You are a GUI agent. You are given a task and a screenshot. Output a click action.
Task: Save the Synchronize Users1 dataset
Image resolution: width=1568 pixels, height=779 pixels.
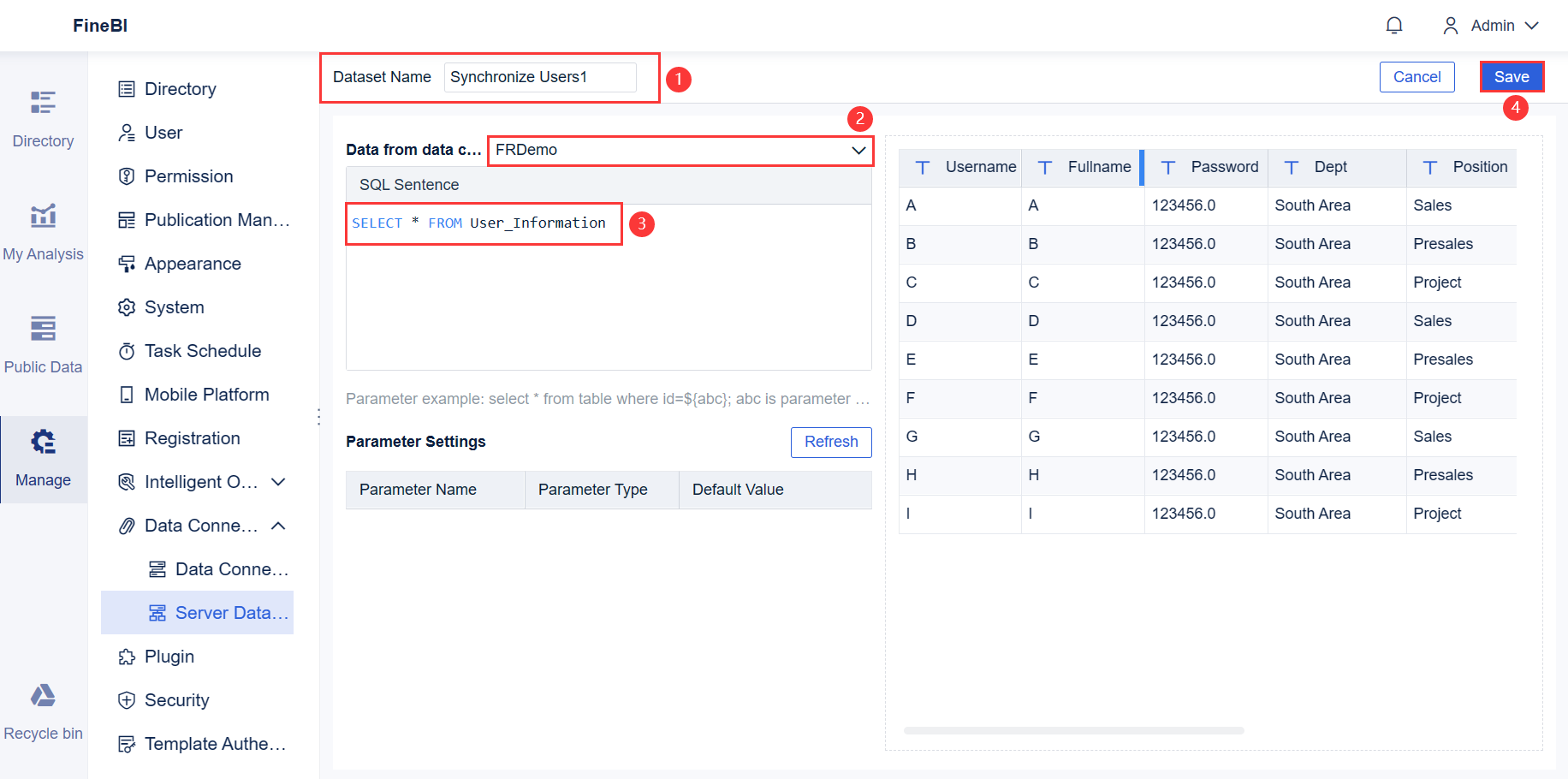pos(1511,76)
